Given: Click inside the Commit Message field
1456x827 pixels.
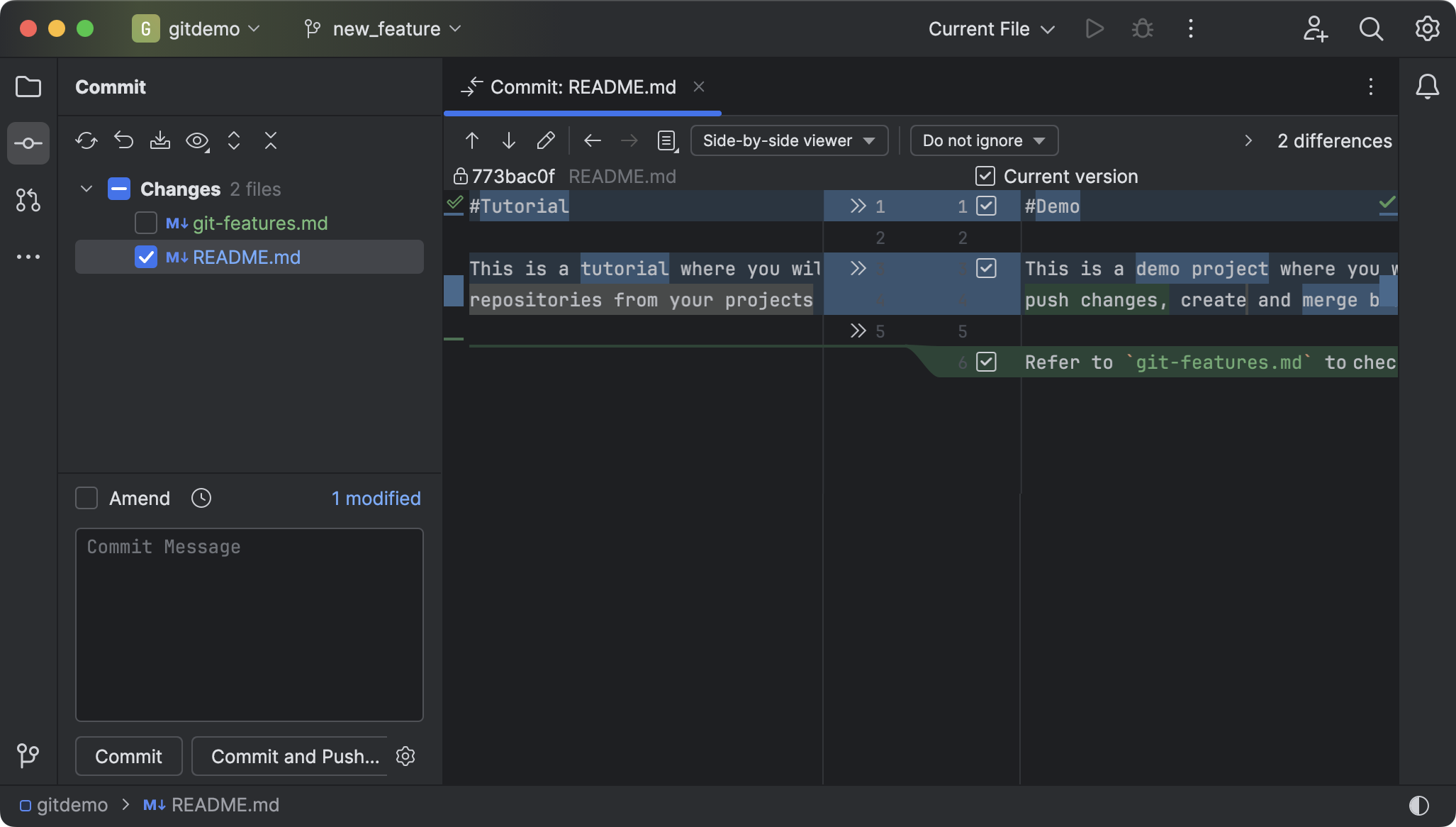Looking at the screenshot, I should click(249, 624).
